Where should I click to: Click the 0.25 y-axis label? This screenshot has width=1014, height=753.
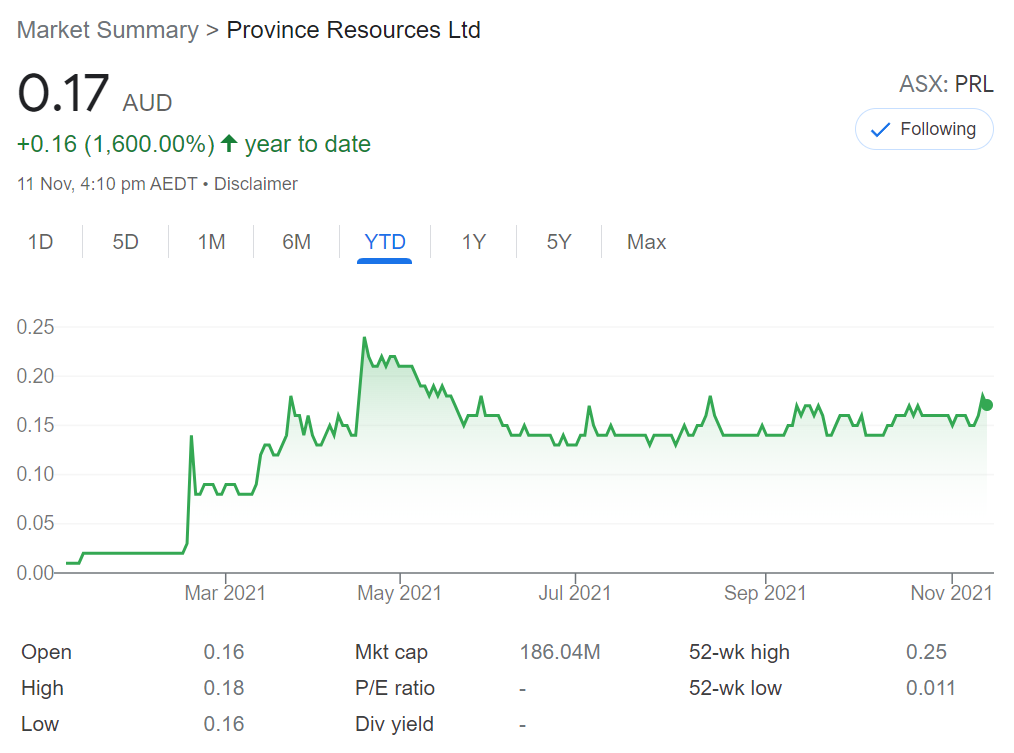coord(36,327)
